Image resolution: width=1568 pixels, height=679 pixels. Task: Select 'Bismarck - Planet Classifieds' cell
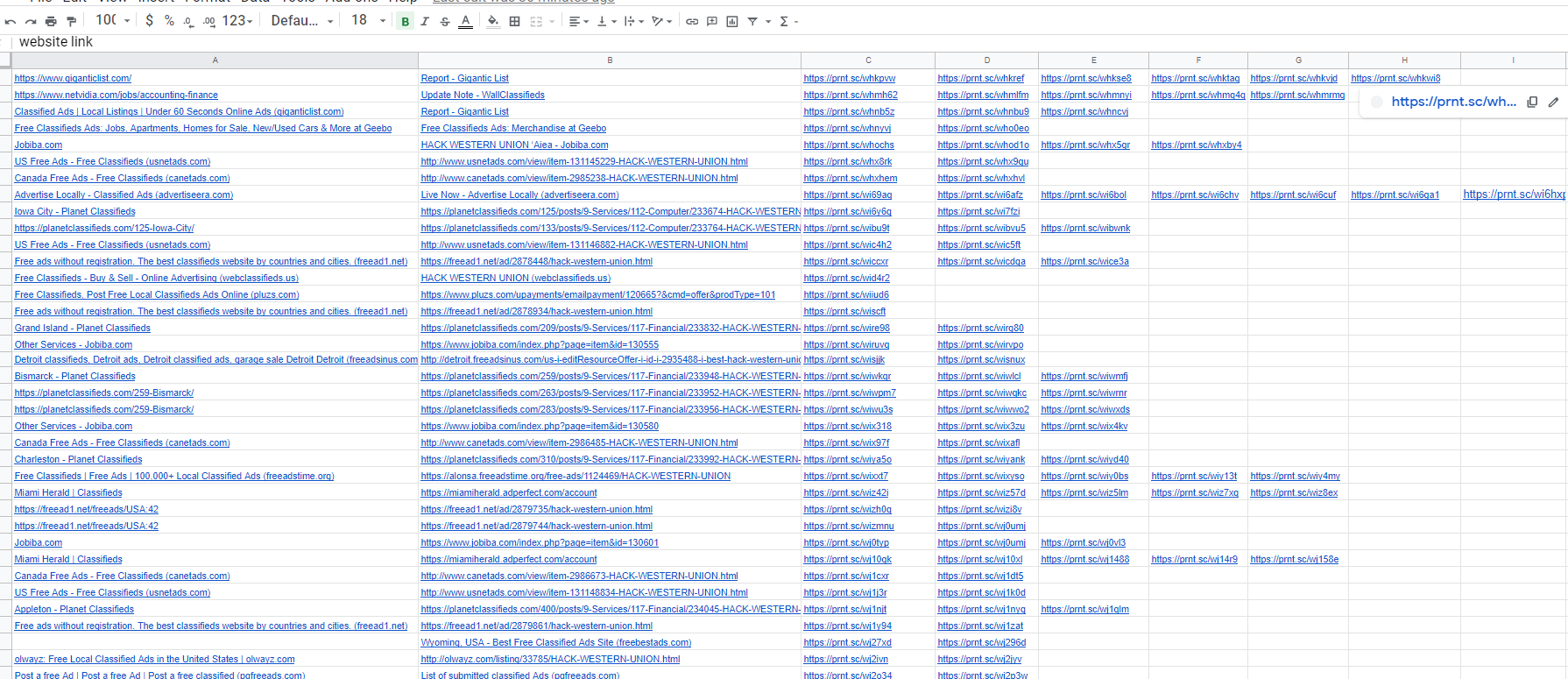[215, 376]
